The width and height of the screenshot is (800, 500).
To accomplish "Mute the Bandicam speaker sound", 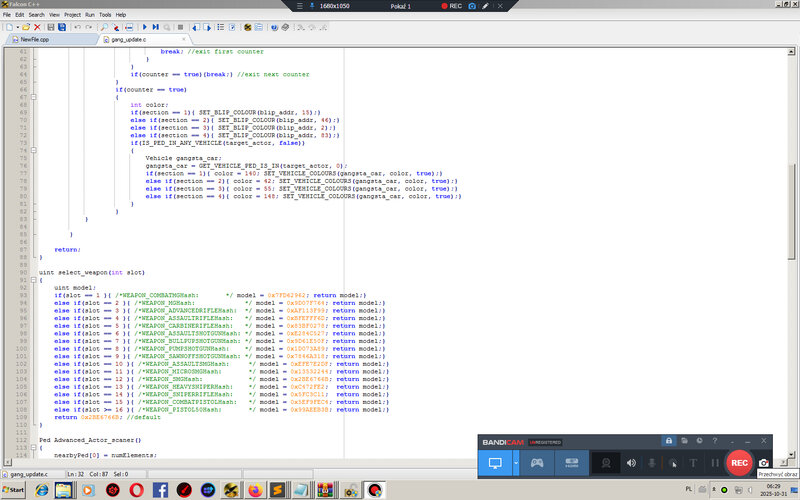I will [x=631, y=463].
